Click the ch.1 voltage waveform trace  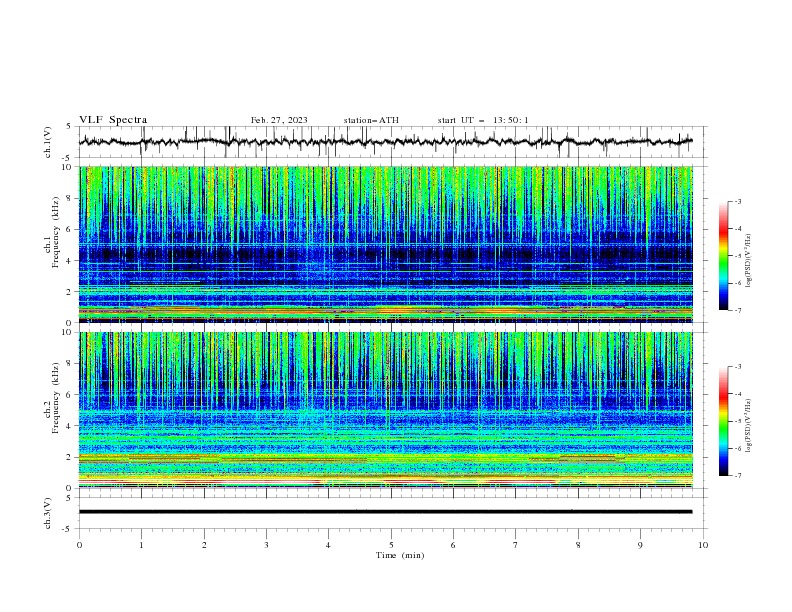(385, 141)
